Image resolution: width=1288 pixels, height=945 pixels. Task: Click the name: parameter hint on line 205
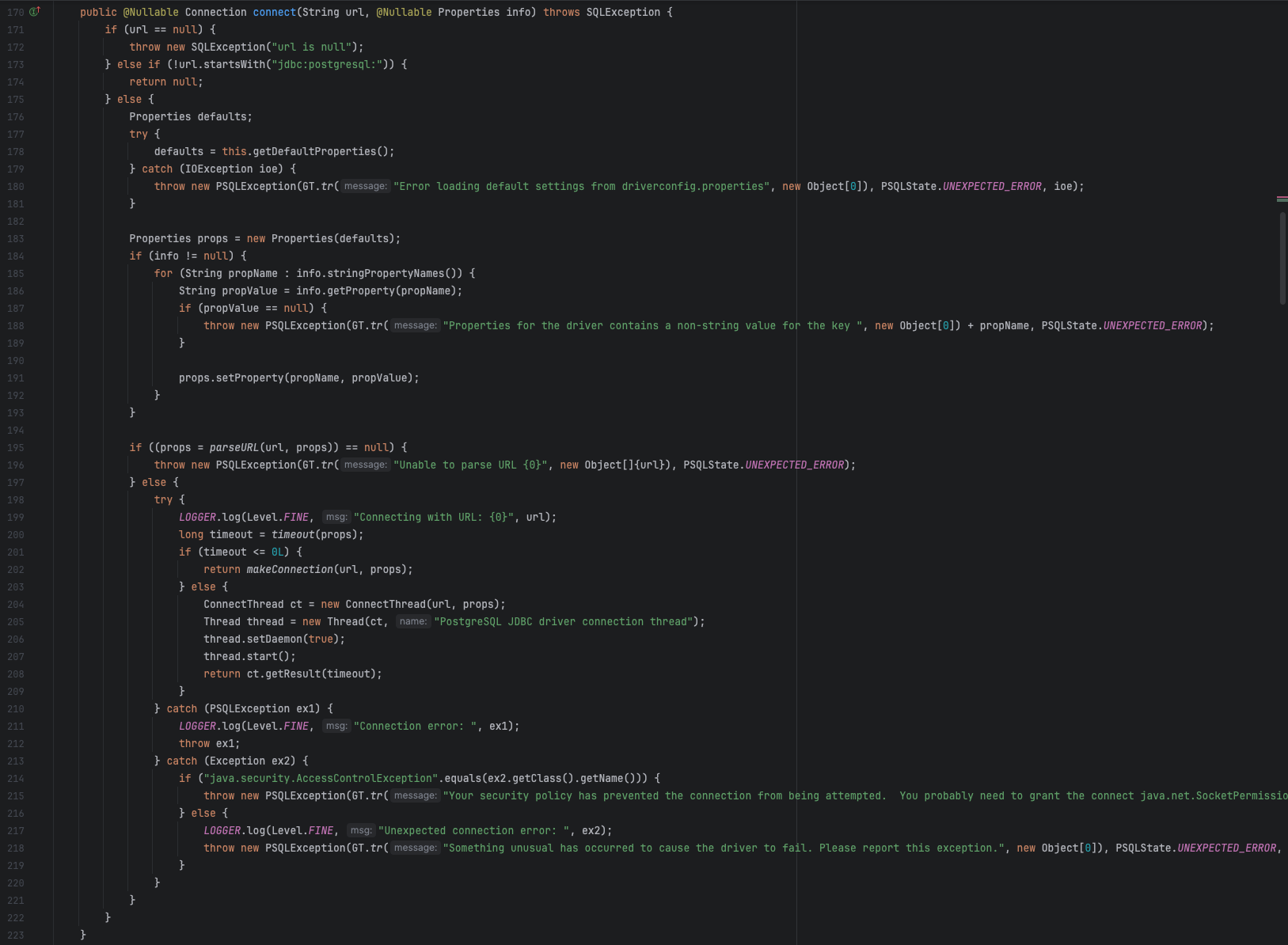pyautogui.click(x=414, y=621)
